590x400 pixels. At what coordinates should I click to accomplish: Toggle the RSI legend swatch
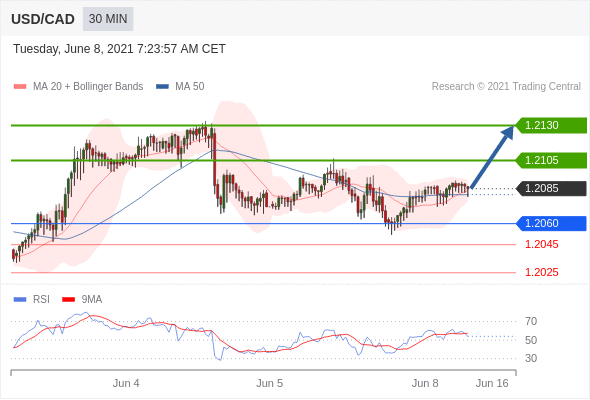20,300
